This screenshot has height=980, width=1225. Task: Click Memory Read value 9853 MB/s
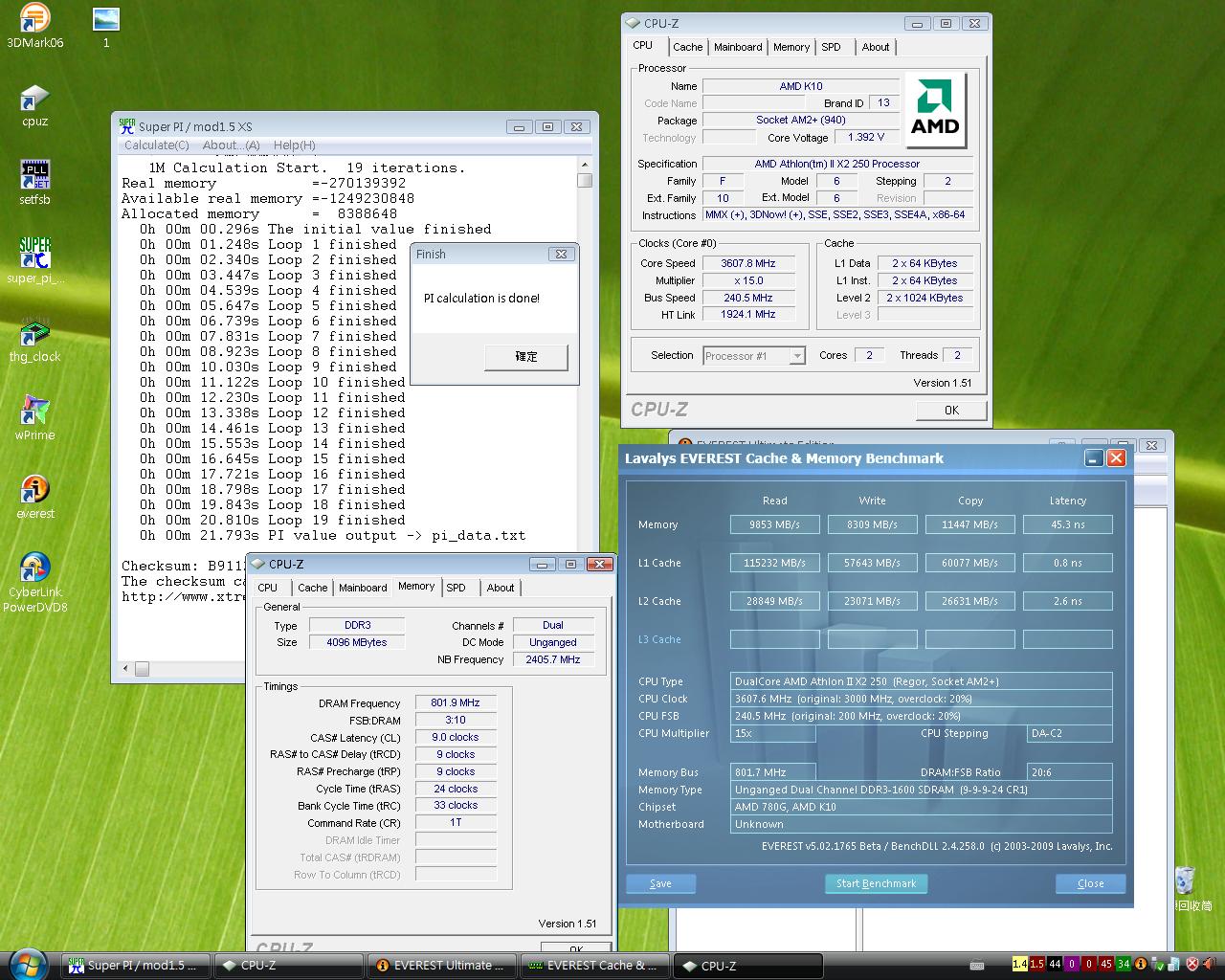tap(774, 524)
